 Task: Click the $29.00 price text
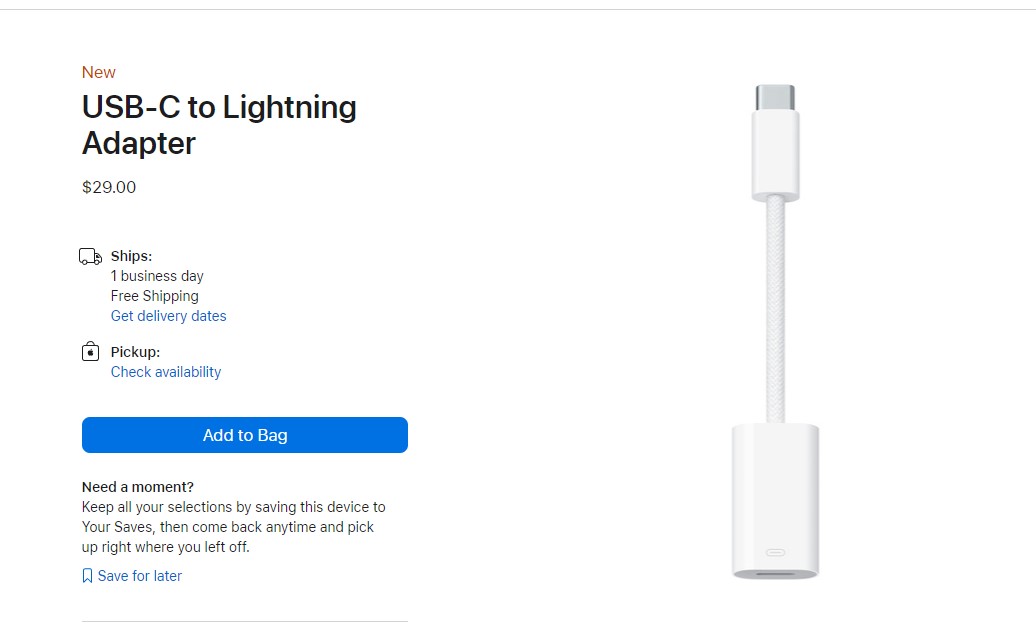click(109, 187)
